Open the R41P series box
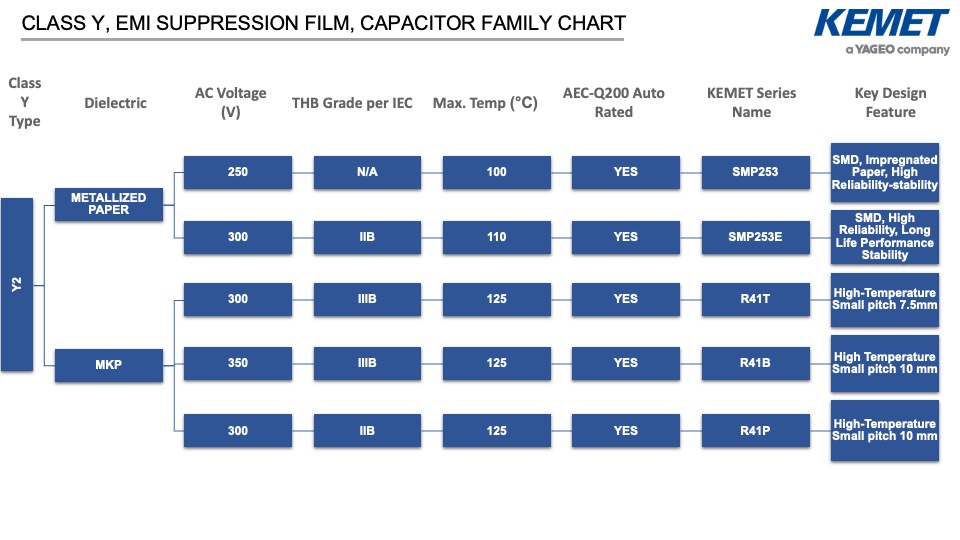Image resolution: width=960 pixels, height=540 pixels. (756, 430)
